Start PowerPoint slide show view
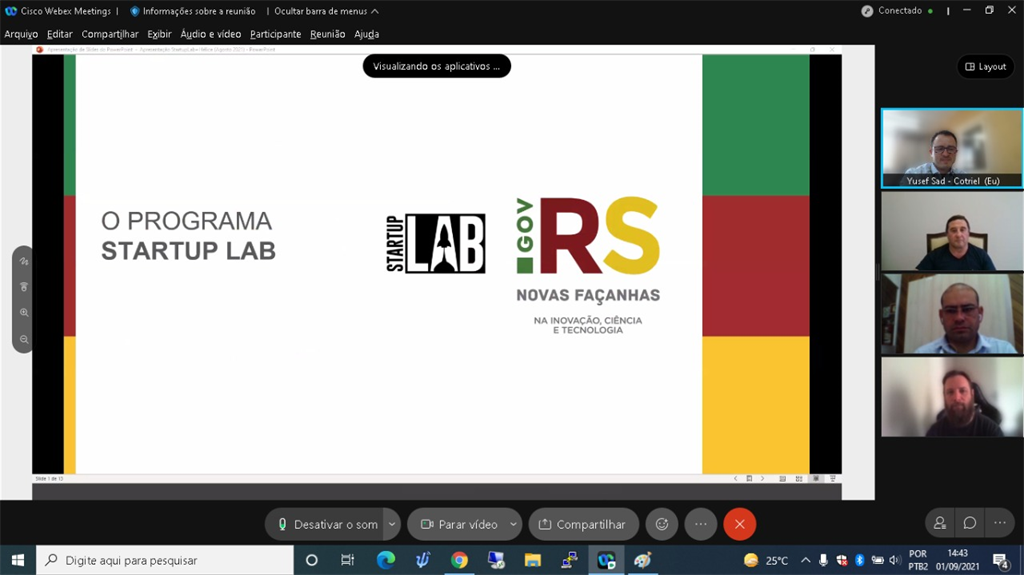Viewport: 1024px width, 575px height. (832, 479)
